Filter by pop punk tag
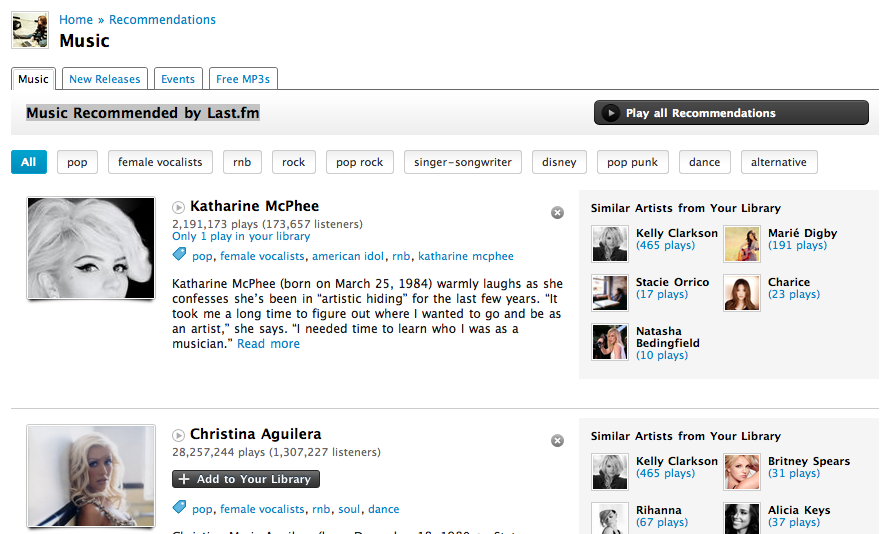 click(633, 162)
